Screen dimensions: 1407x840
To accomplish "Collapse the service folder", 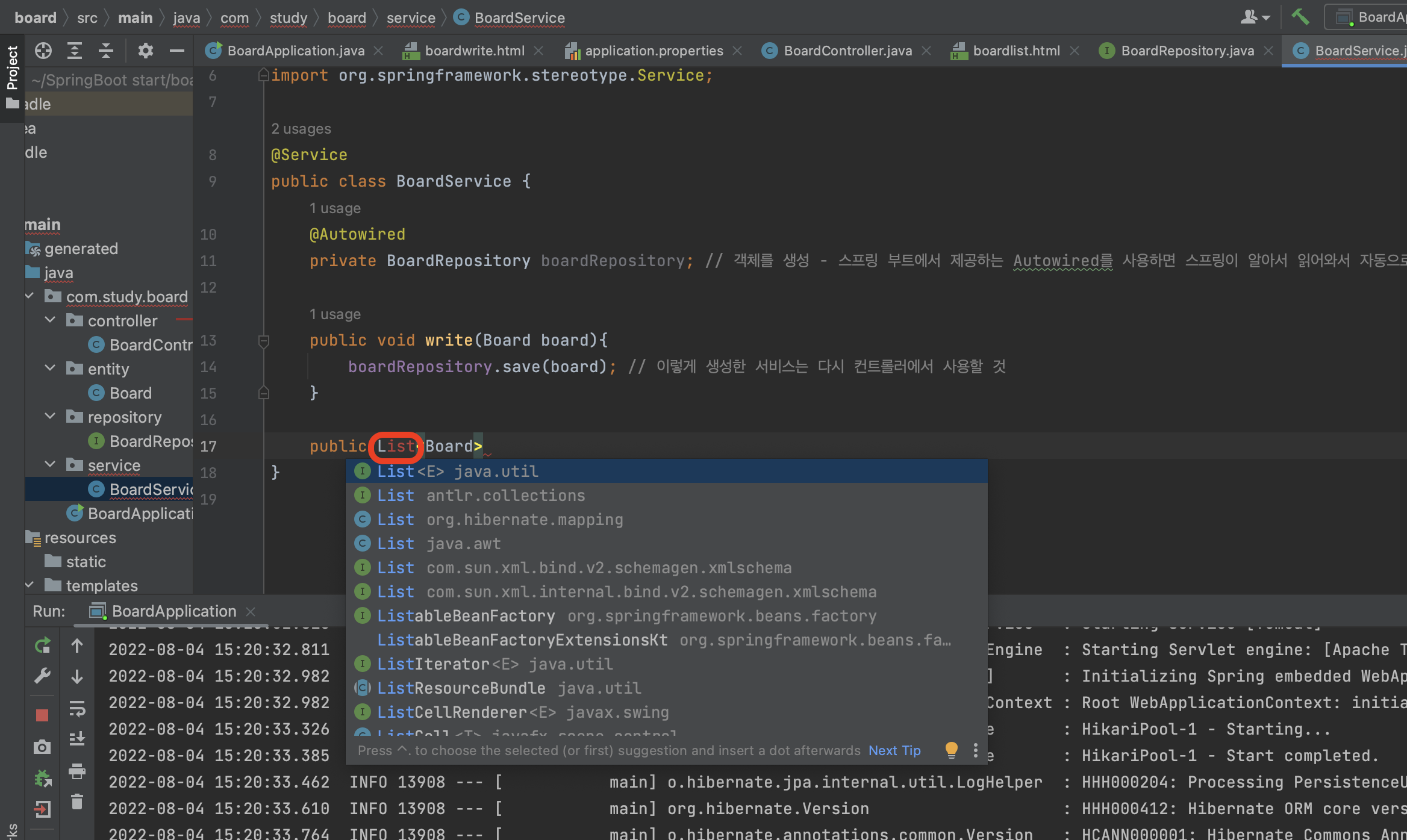I will pos(51,464).
